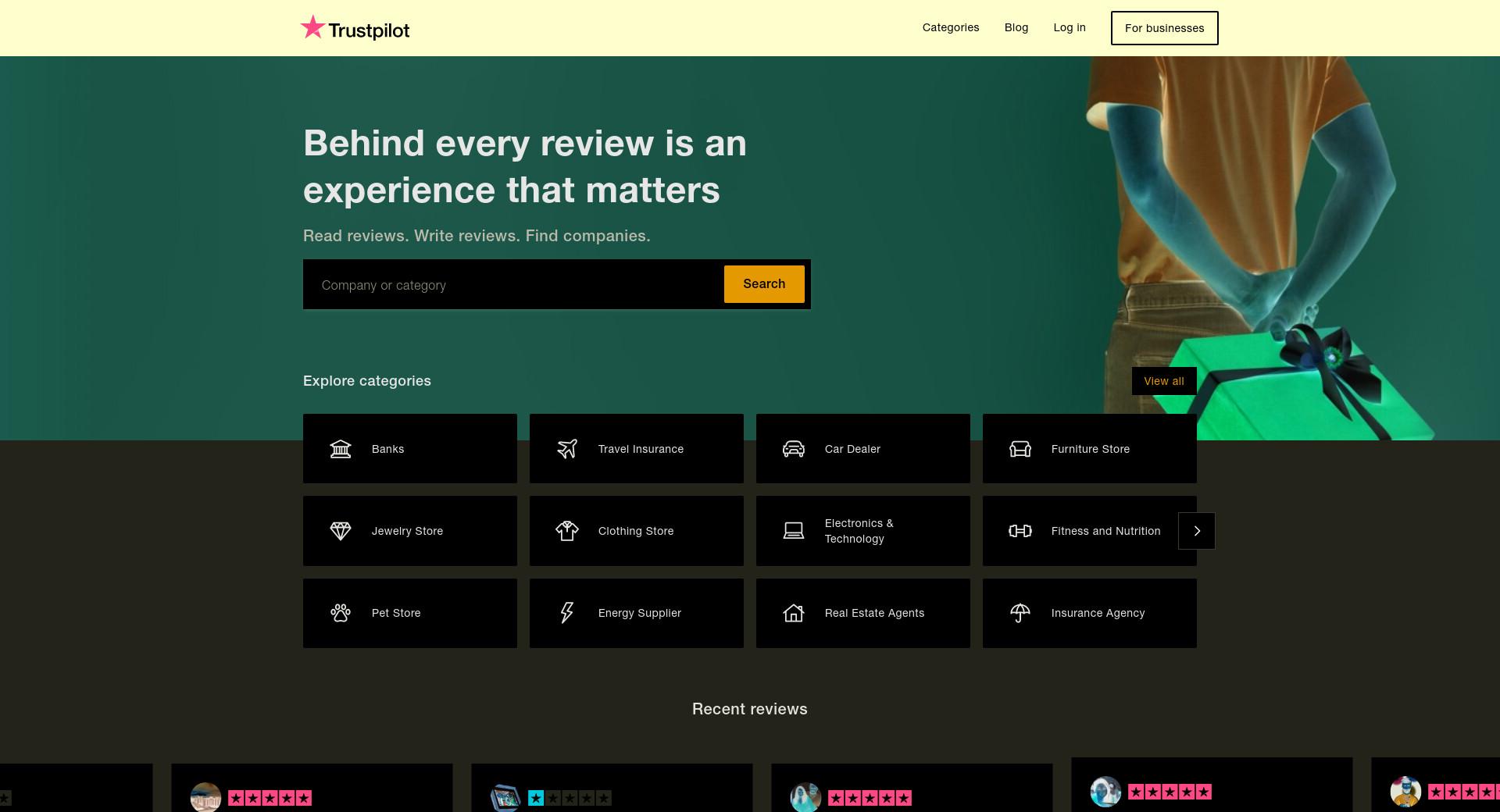Click the Jewelry Store diamond icon
The width and height of the screenshot is (1500, 812).
[341, 531]
